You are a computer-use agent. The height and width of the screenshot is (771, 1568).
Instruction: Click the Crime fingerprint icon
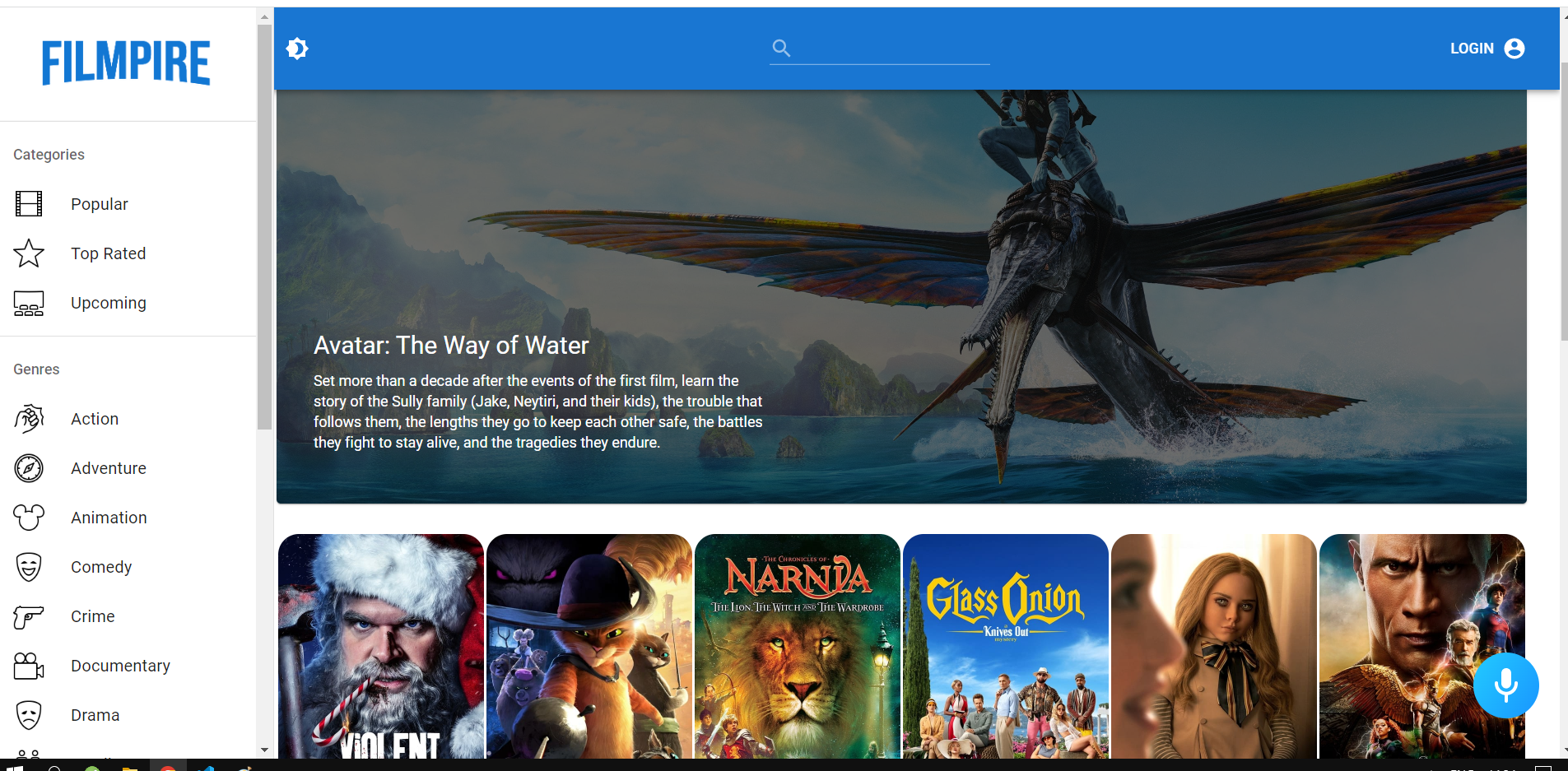pos(28,615)
